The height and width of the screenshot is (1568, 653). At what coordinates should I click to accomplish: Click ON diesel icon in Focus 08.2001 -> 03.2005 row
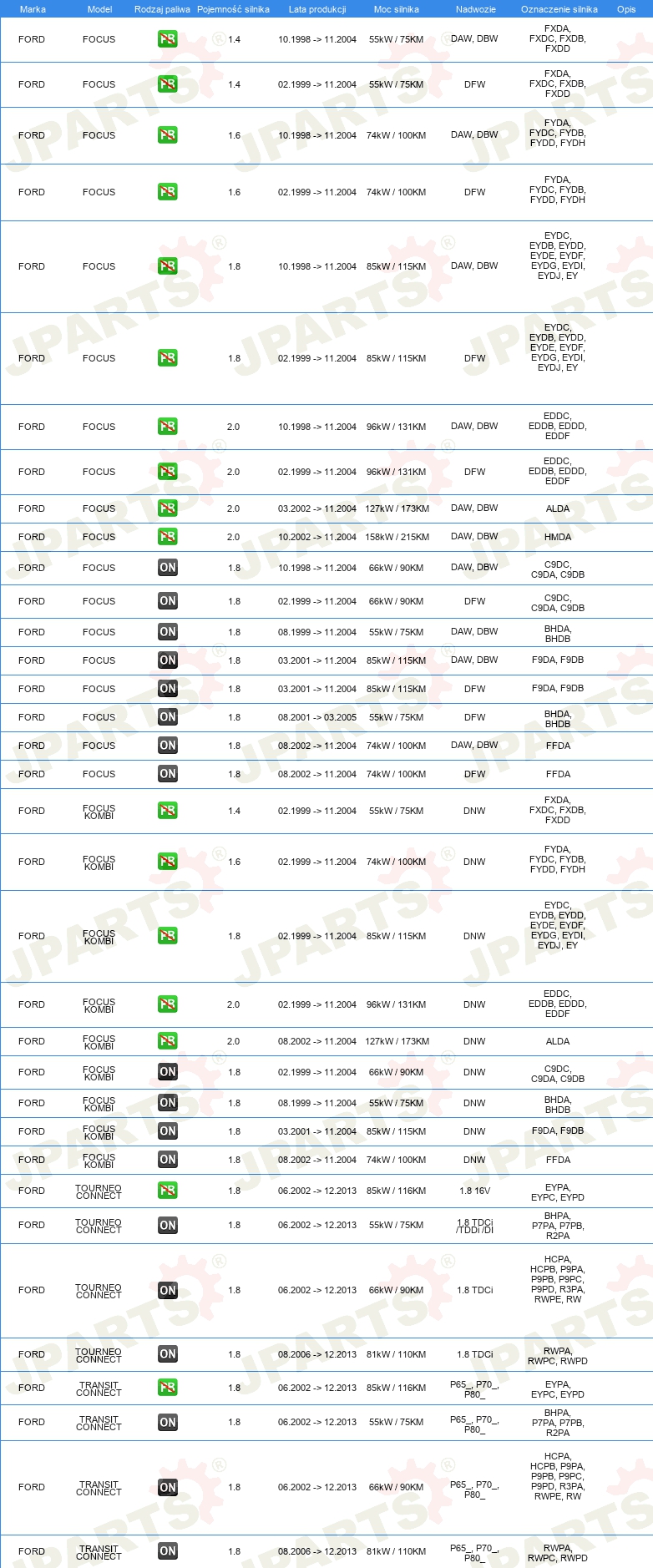[x=168, y=717]
